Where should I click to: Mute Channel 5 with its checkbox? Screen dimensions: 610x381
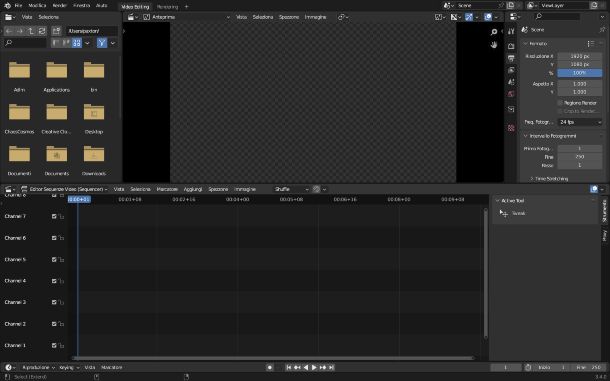point(54,260)
